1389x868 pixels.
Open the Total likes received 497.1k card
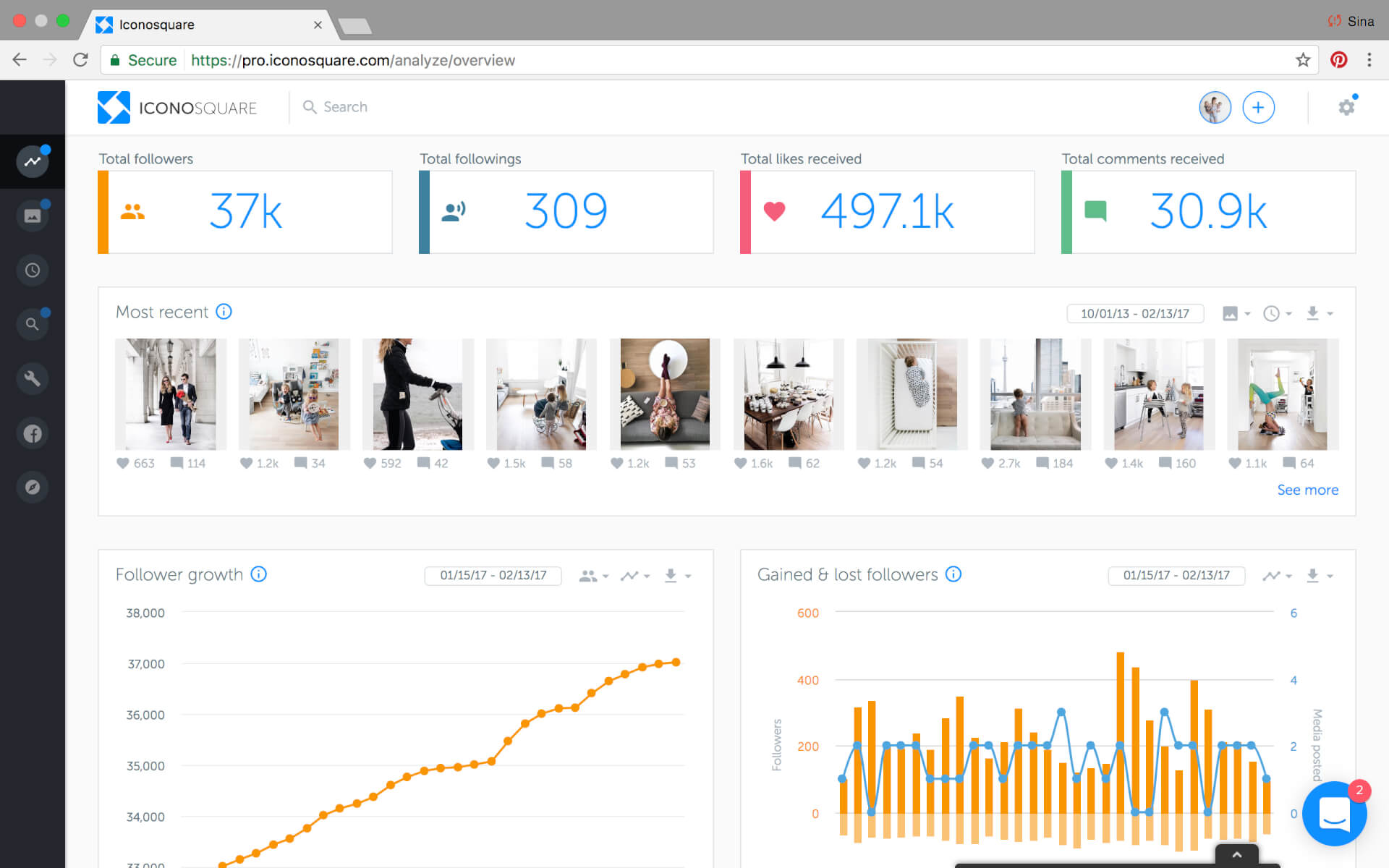[888, 212]
